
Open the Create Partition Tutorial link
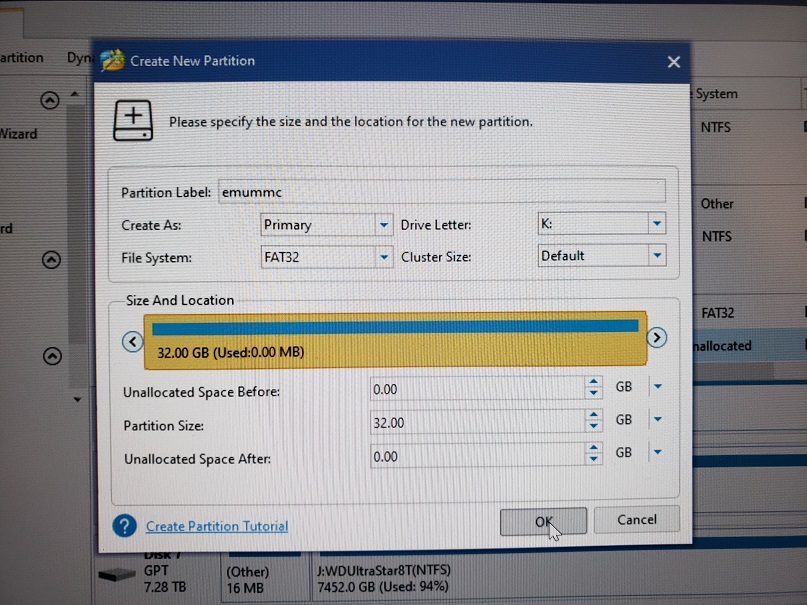(217, 526)
